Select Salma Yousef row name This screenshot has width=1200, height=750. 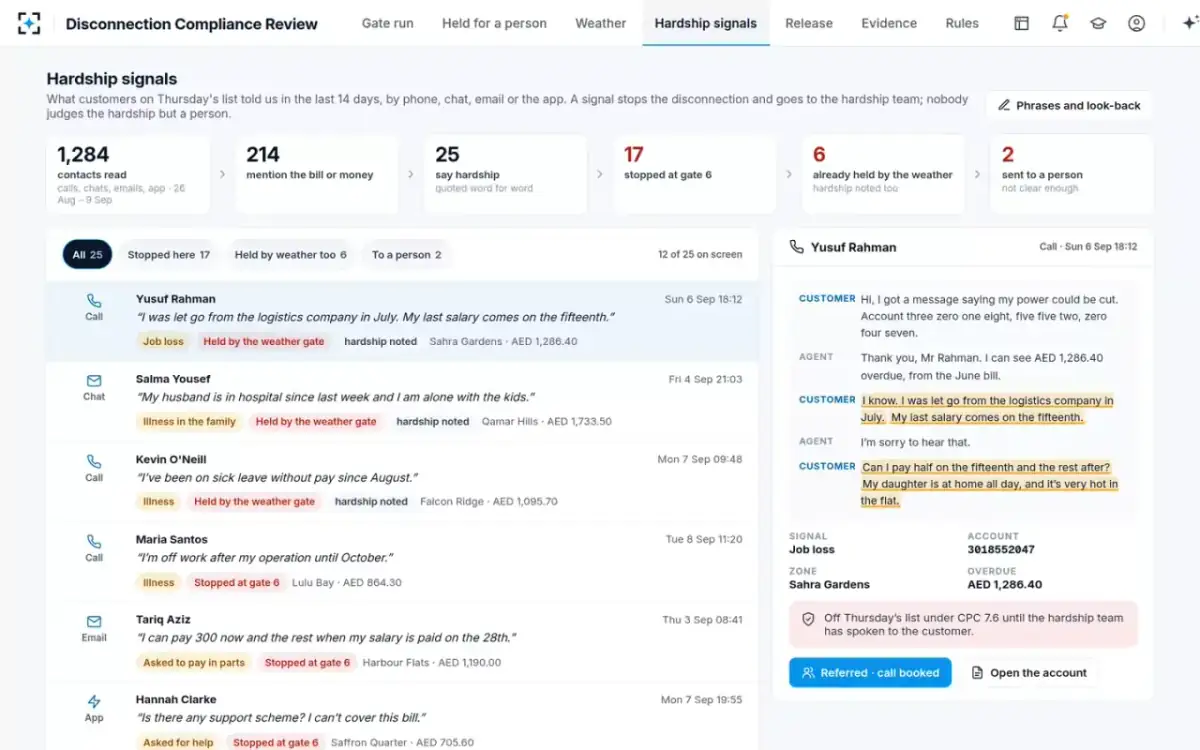tap(173, 379)
